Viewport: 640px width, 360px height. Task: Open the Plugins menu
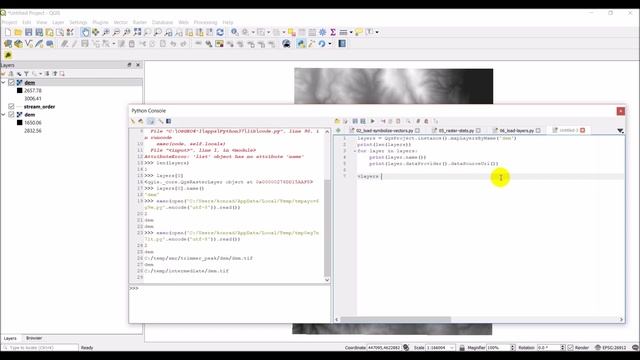tap(100, 22)
